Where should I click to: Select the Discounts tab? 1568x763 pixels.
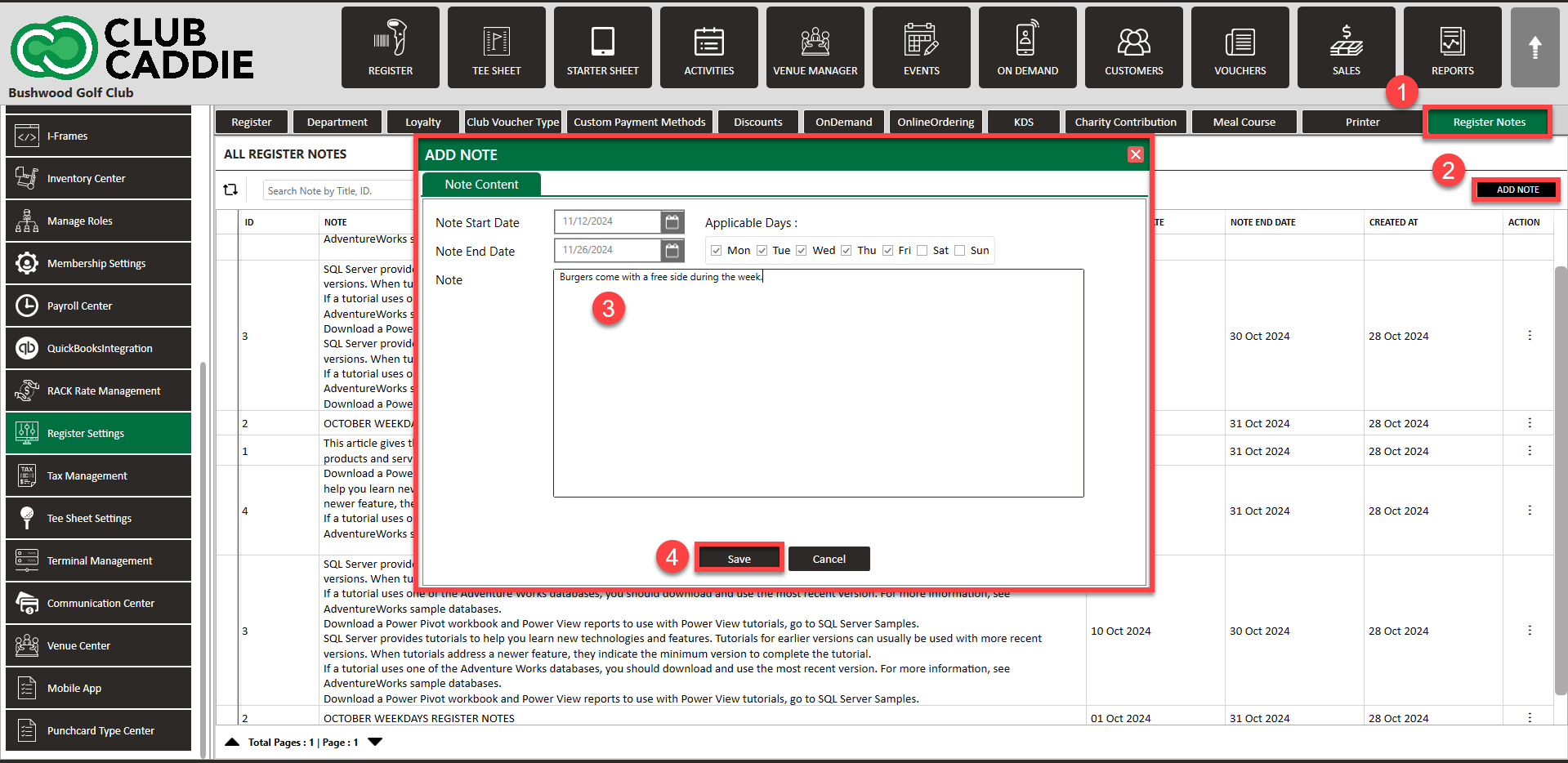[x=758, y=122]
